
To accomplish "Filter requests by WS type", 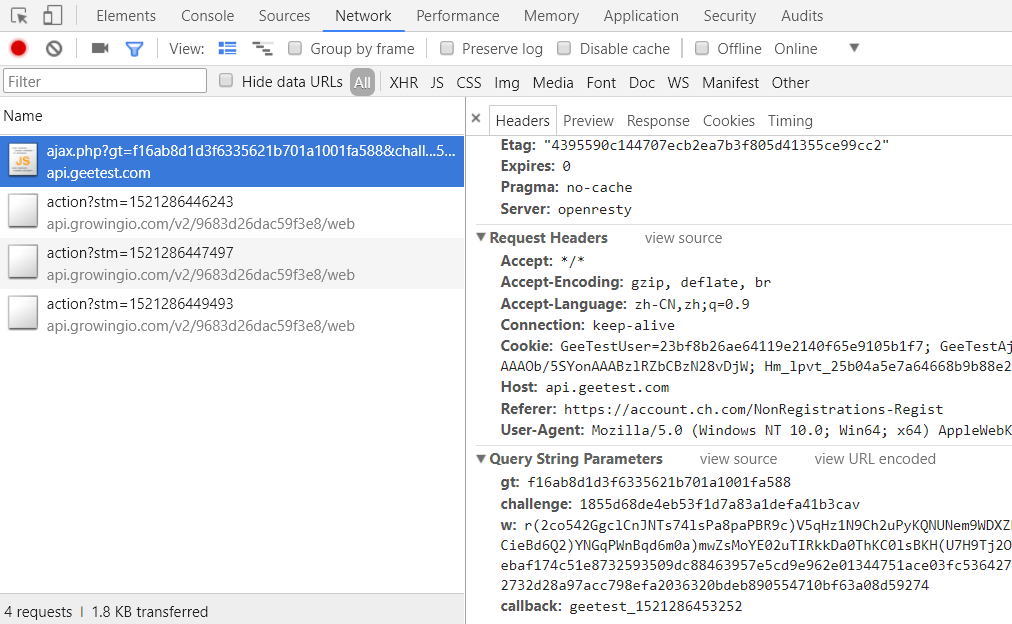I will click(x=678, y=83).
